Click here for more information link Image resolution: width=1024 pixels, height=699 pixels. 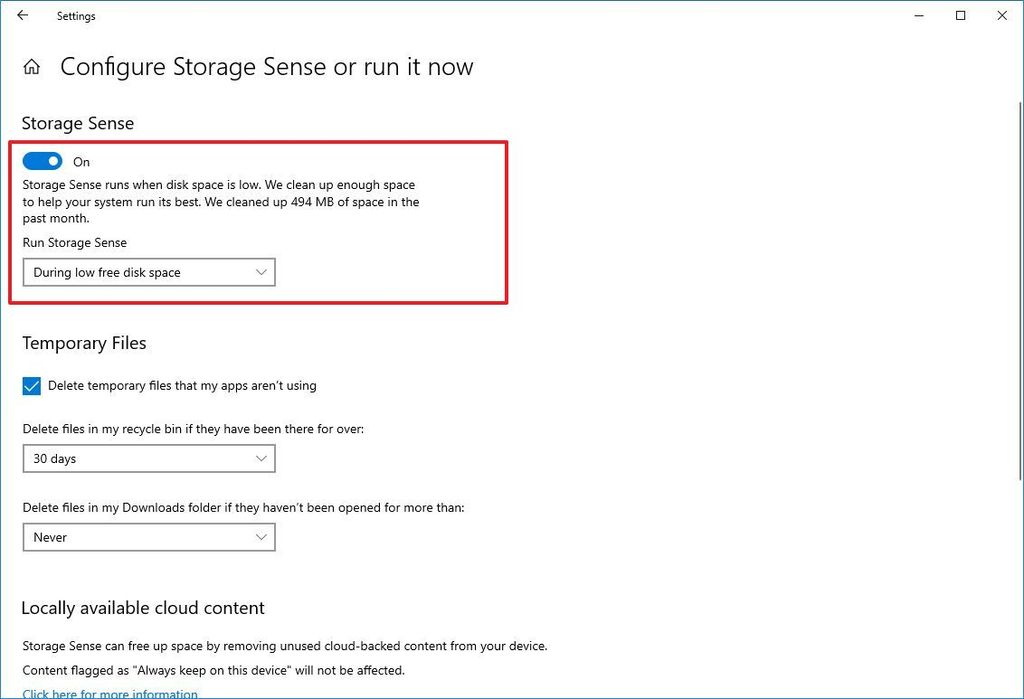point(109,693)
